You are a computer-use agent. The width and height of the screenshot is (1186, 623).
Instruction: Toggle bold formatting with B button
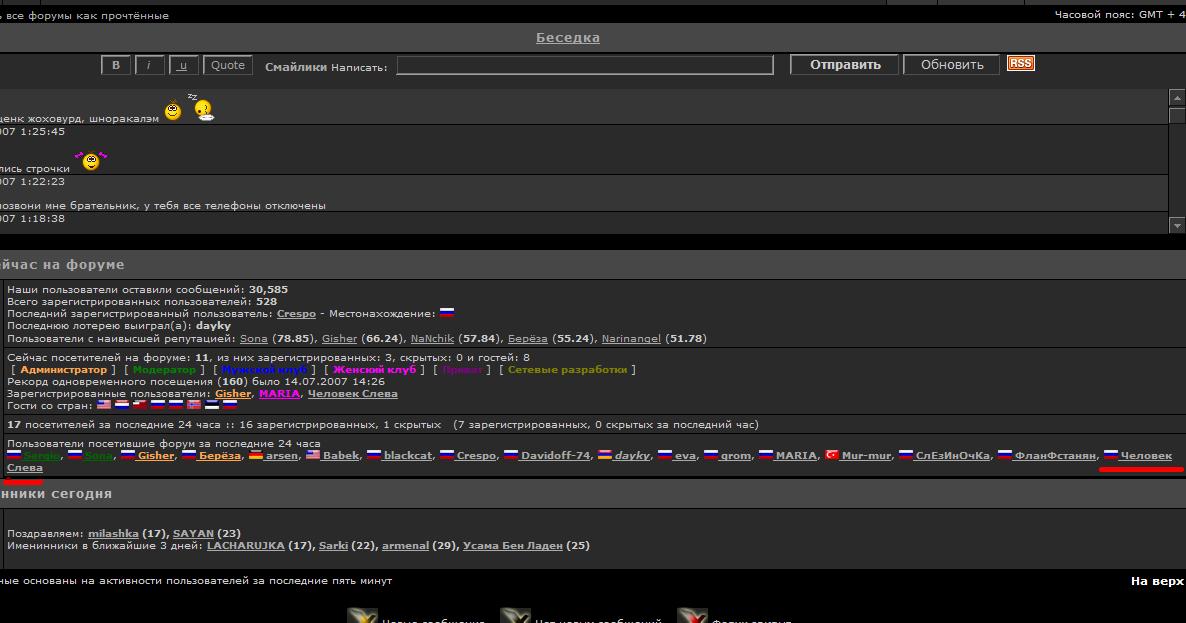pos(116,65)
